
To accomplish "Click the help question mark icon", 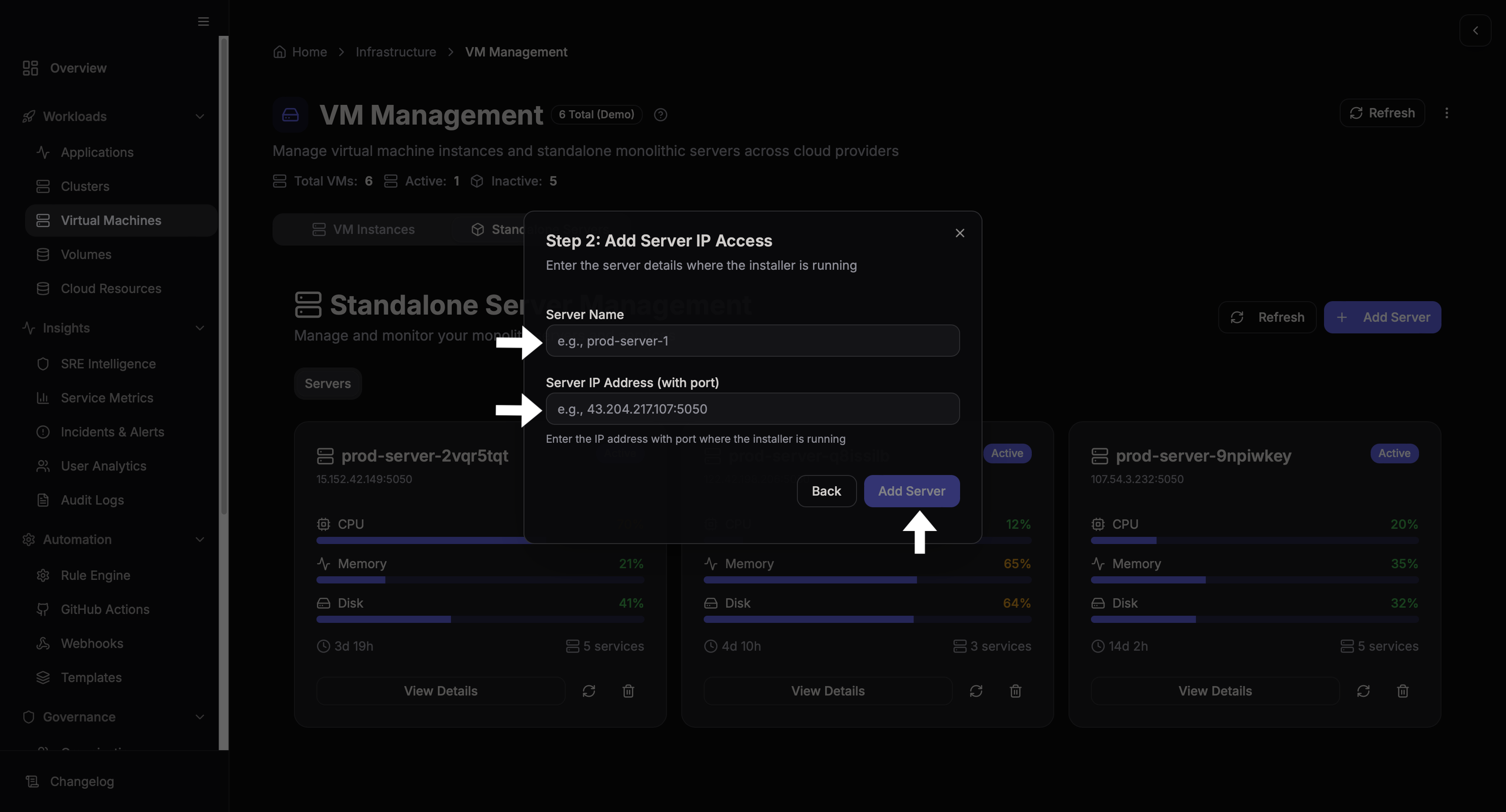I will [x=661, y=115].
